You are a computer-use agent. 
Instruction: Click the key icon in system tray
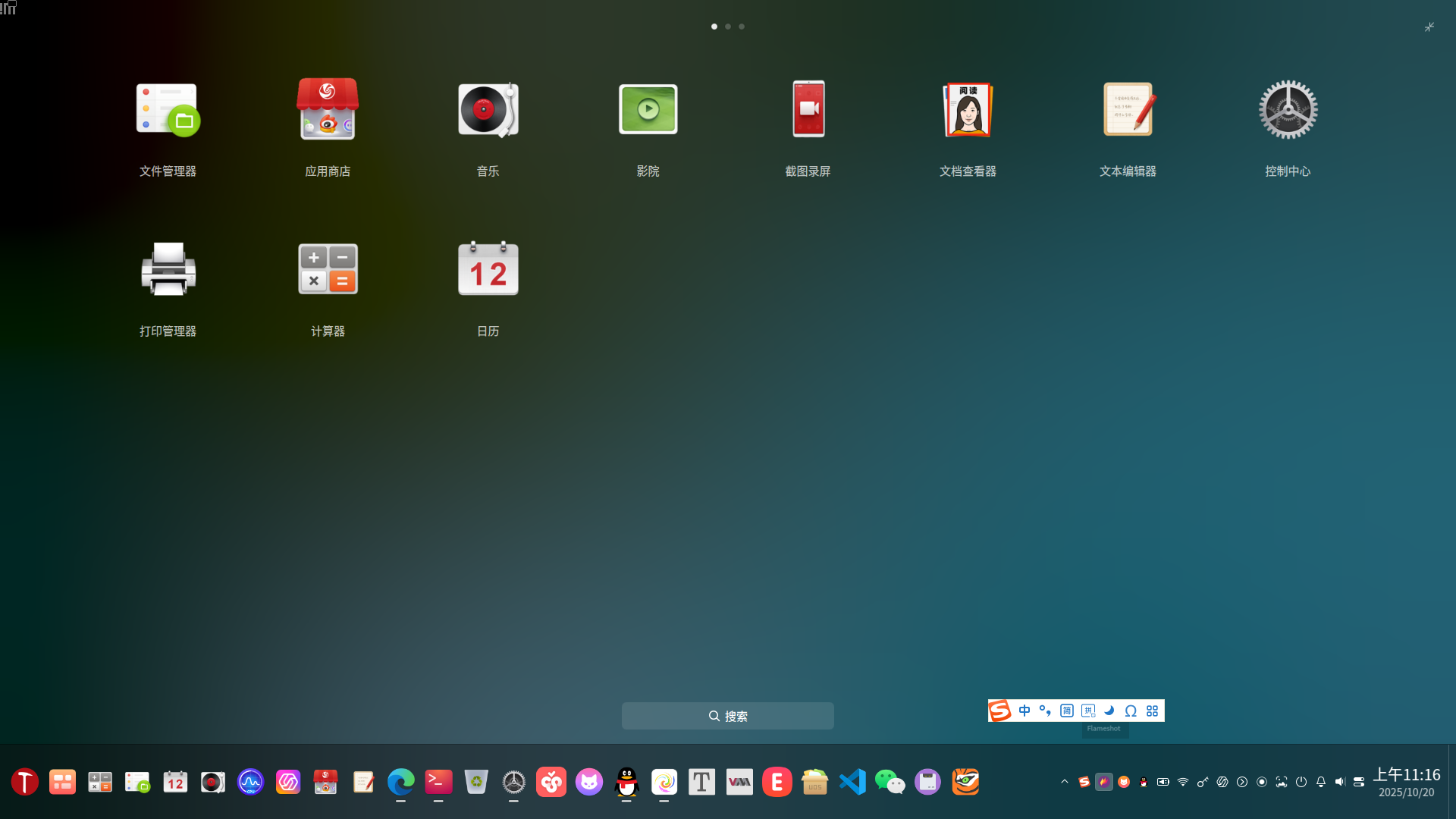tap(1203, 782)
